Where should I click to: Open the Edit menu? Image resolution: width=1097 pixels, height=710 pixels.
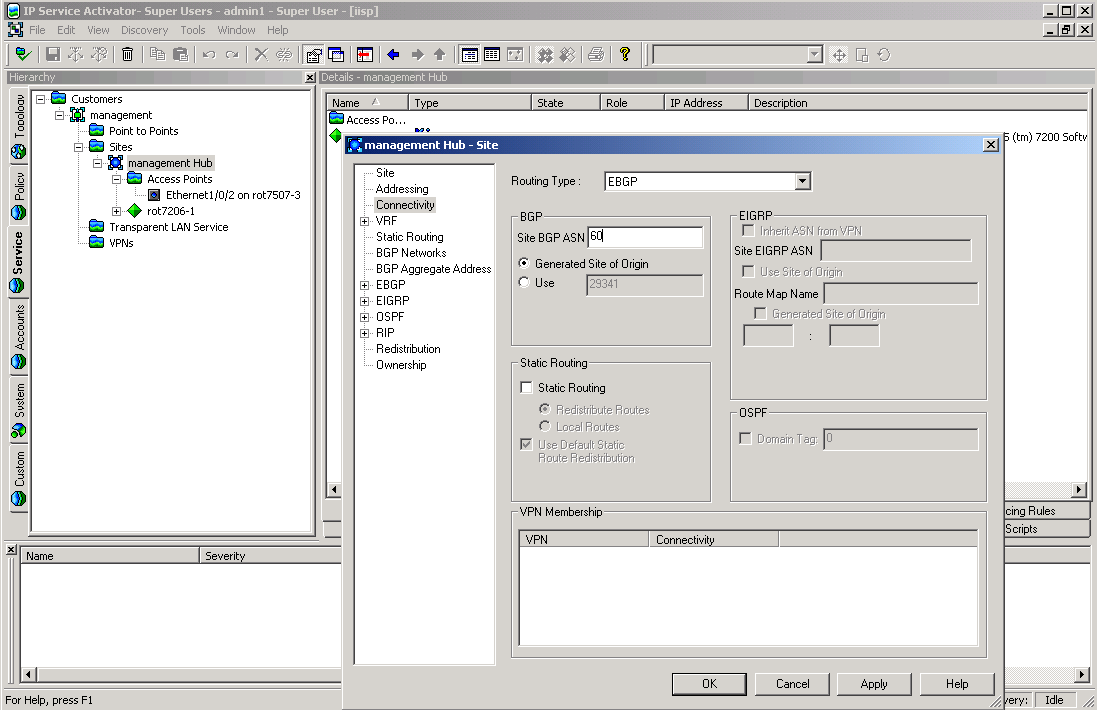click(x=66, y=30)
